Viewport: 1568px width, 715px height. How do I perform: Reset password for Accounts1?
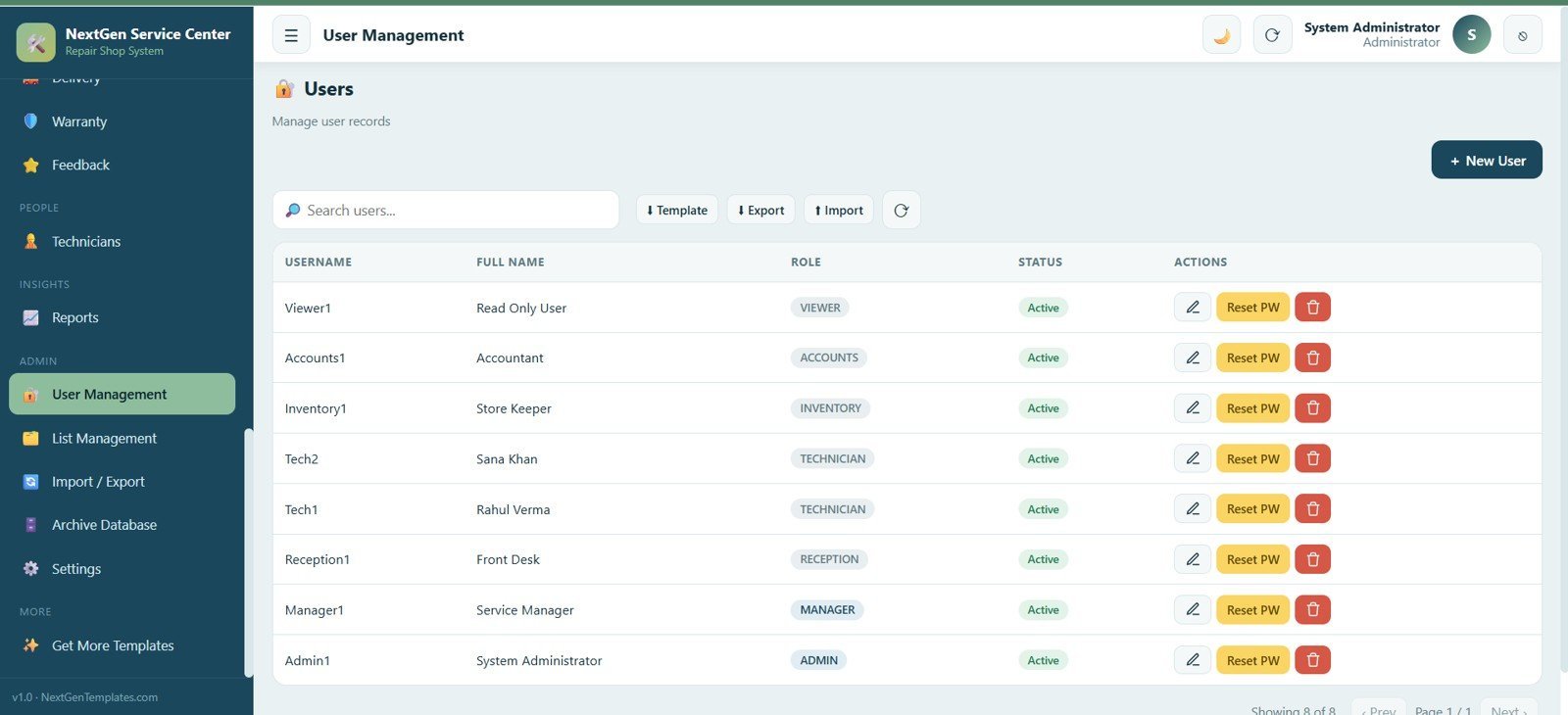pyautogui.click(x=1252, y=357)
